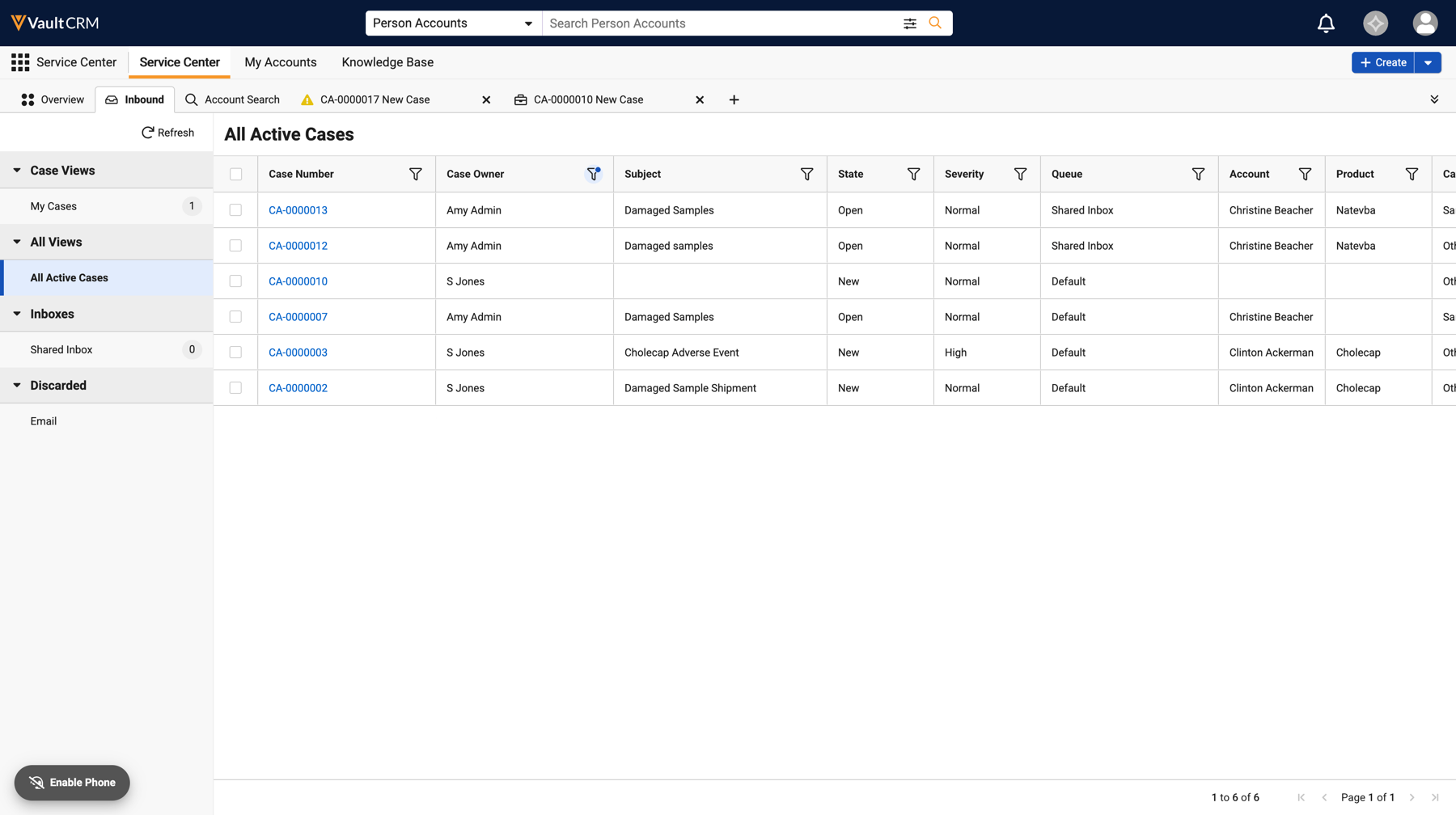Open the Shared Inbox in sidebar

tap(107, 349)
